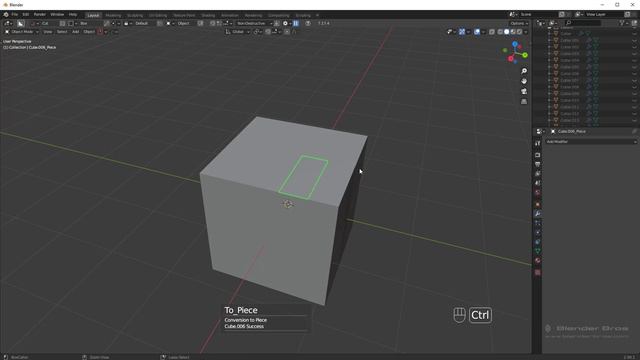Click the BoxCutter settings gear icon

(x=285, y=23)
